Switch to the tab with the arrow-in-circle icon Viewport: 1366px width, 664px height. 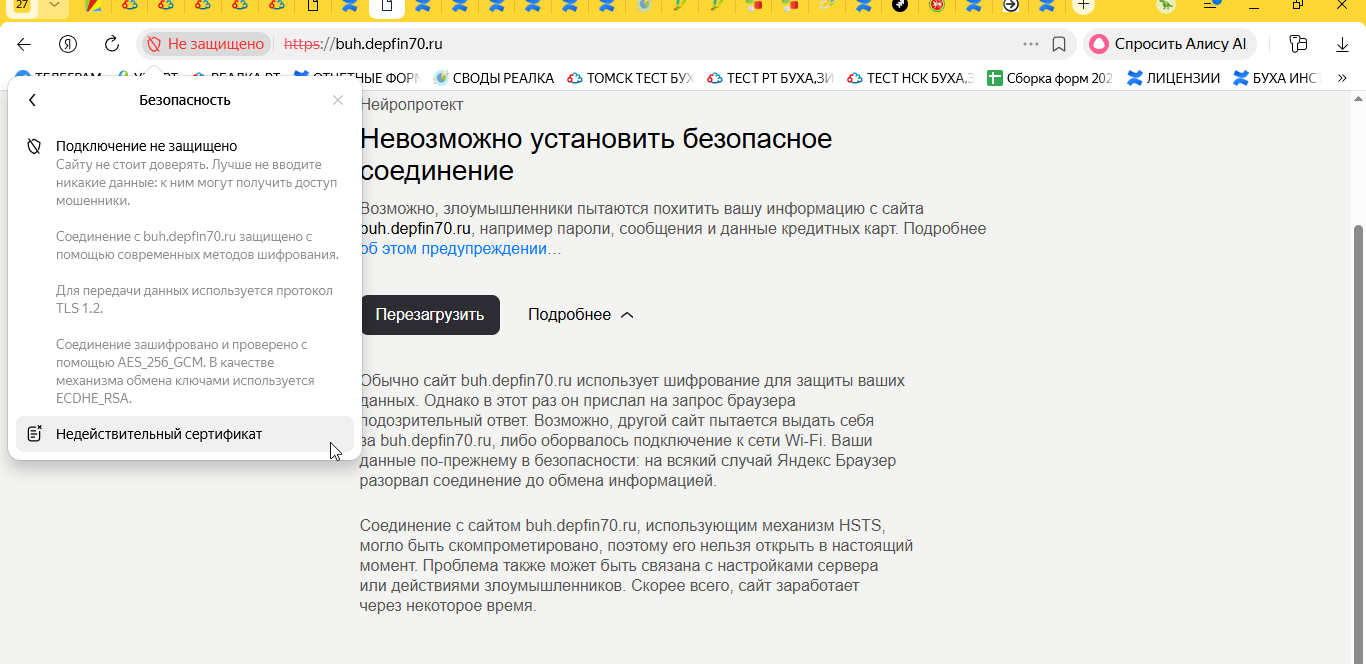pos(1010,5)
